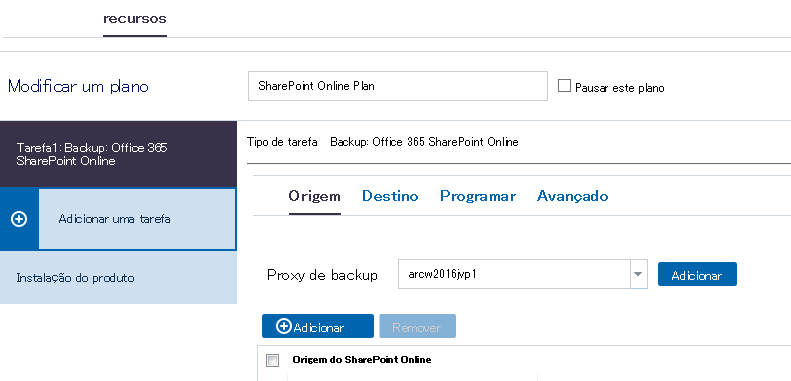Open the Proxy de backup dropdown arrow
791x381 pixels.
coord(639,275)
